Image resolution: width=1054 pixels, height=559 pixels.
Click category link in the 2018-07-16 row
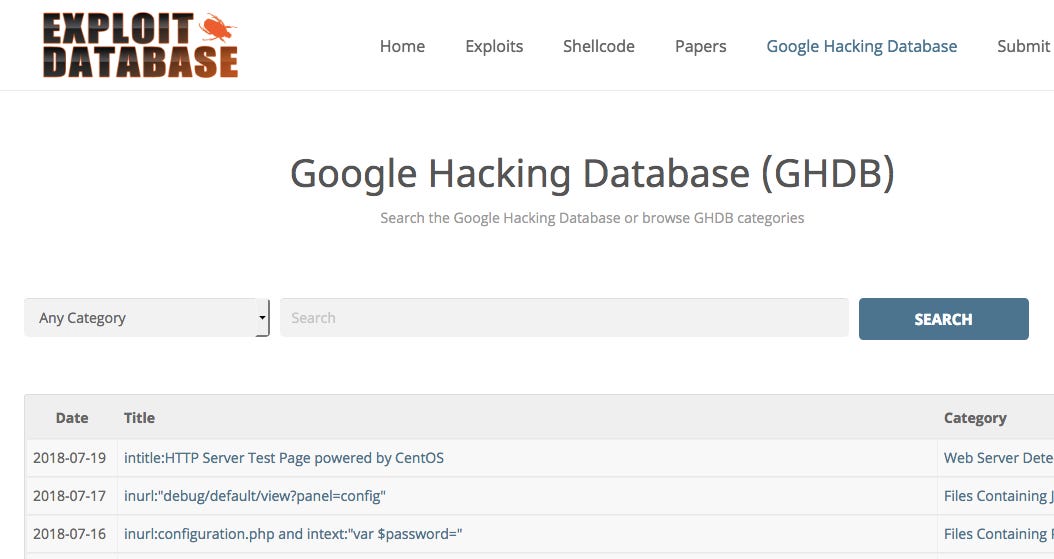[998, 534]
